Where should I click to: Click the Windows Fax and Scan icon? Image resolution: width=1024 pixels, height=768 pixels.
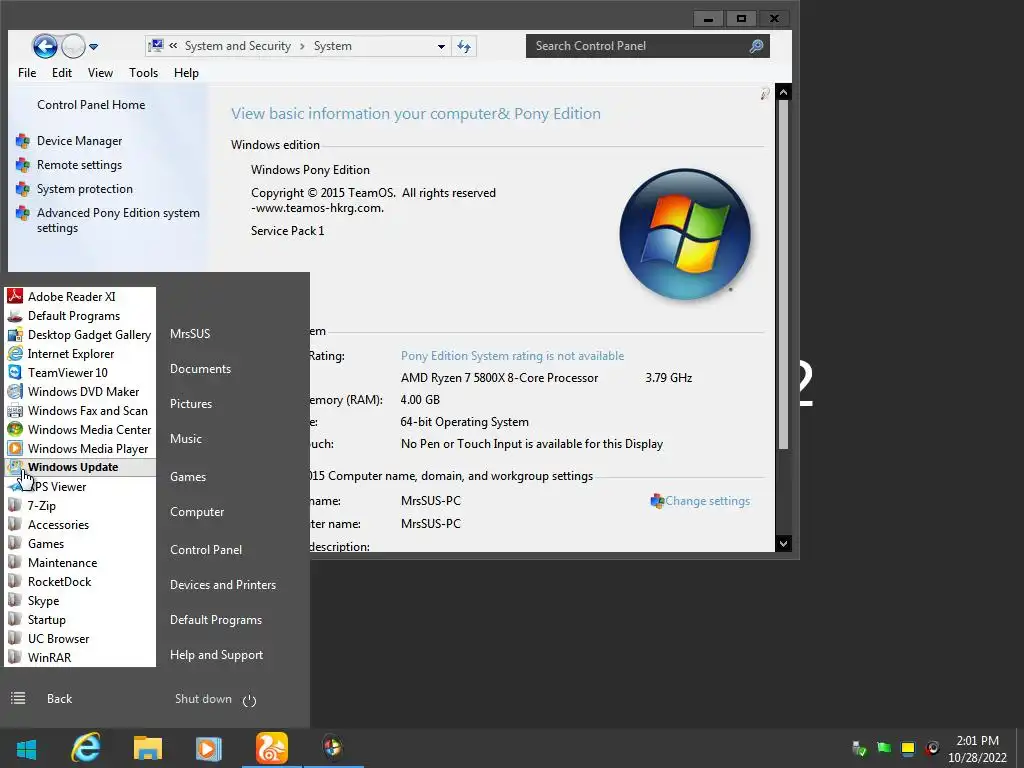(15, 411)
